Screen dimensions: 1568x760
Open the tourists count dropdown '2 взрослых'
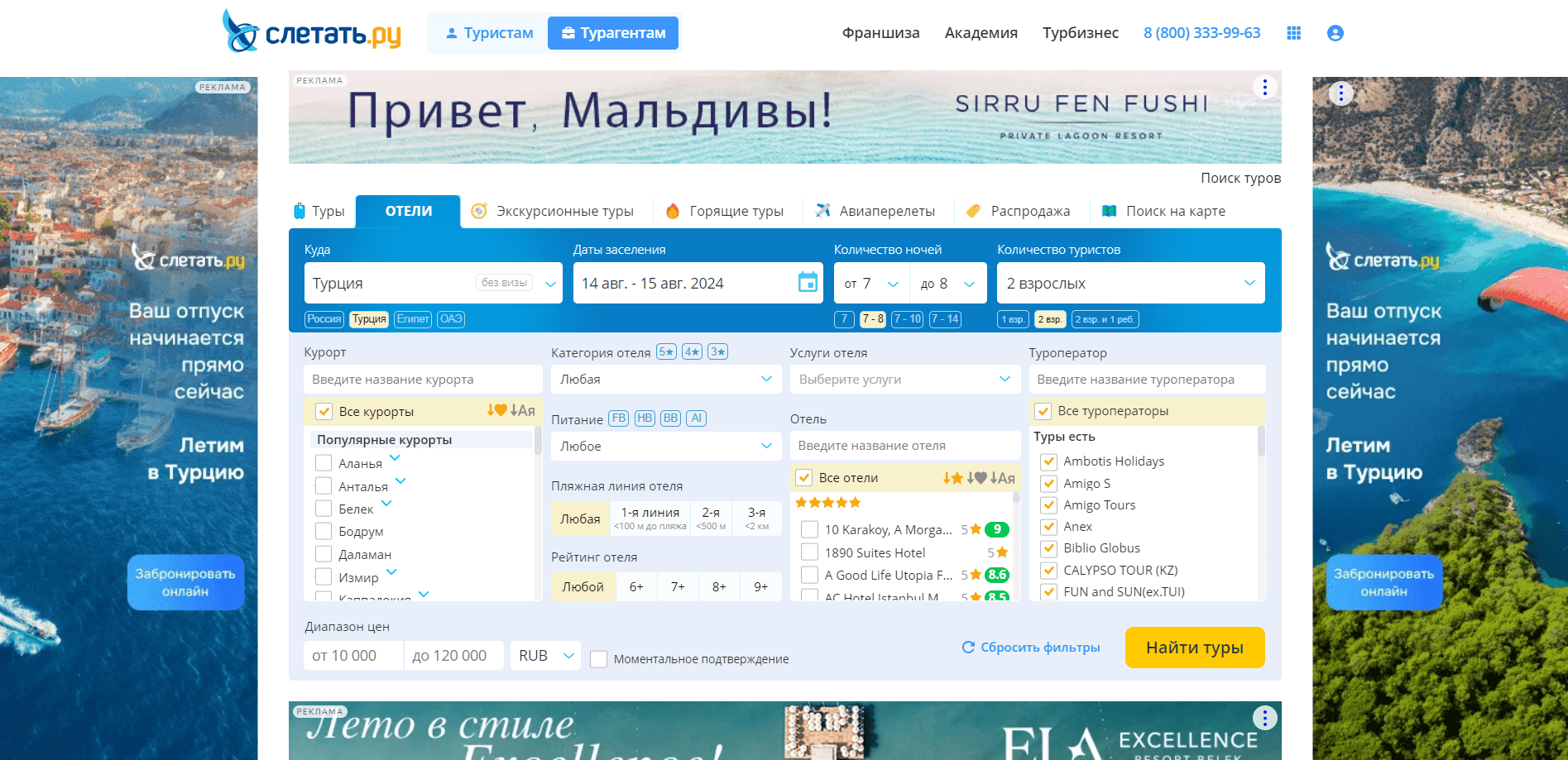tap(1130, 283)
